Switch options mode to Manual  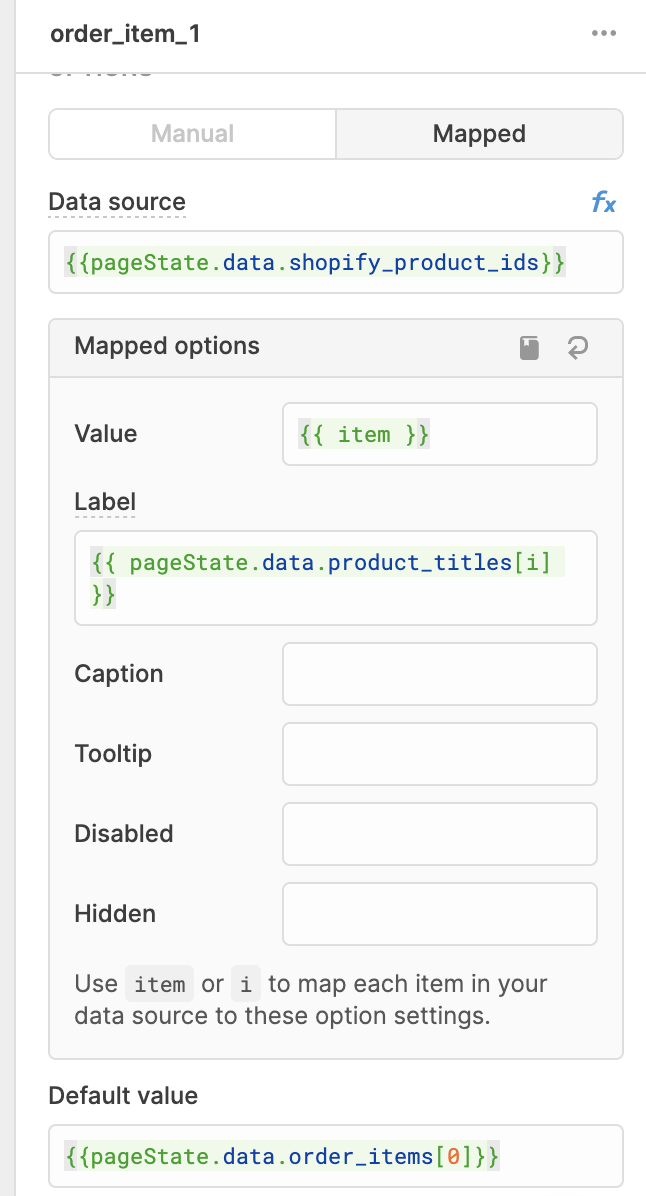(x=192, y=133)
